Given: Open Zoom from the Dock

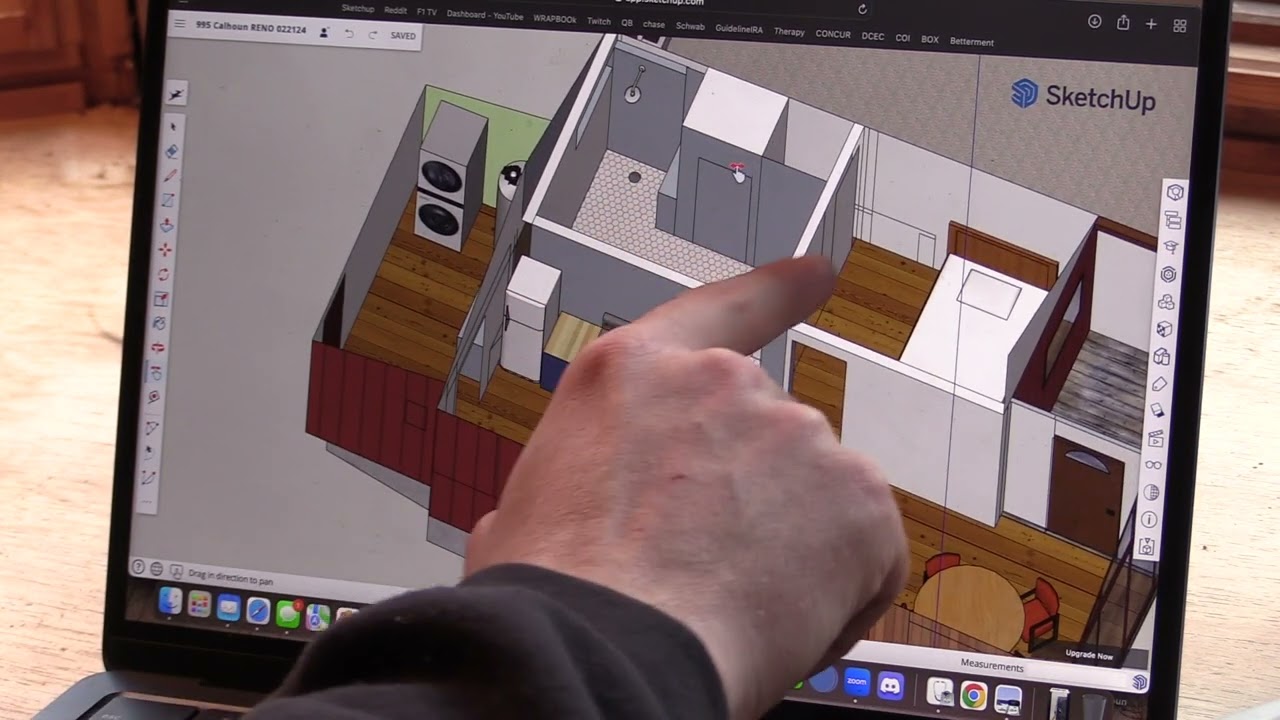Looking at the screenshot, I should (857, 681).
